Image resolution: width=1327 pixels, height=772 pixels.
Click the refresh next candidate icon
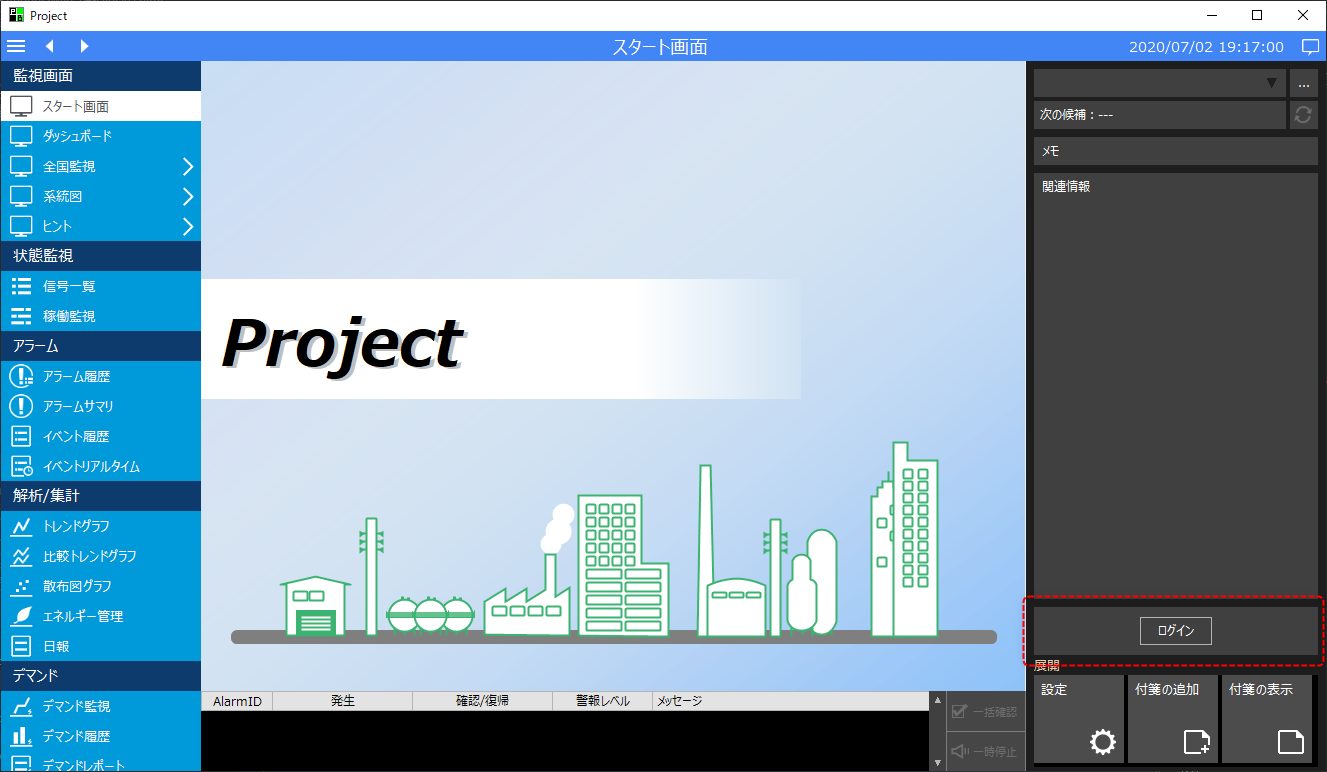coord(1303,115)
